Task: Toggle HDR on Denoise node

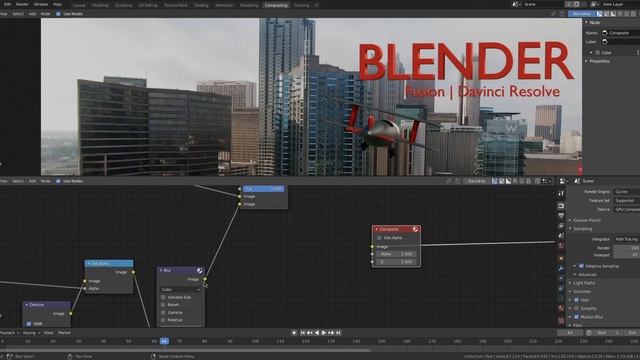Action: [29, 324]
